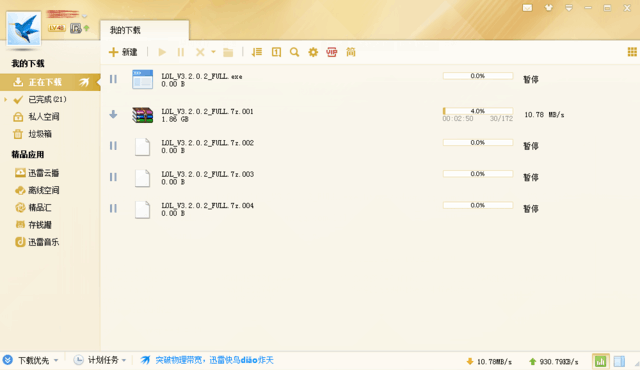640x370 pixels.
Task: Select file name LOL_V3.2.0.2_FULL.7z.003
Action: 207,174
